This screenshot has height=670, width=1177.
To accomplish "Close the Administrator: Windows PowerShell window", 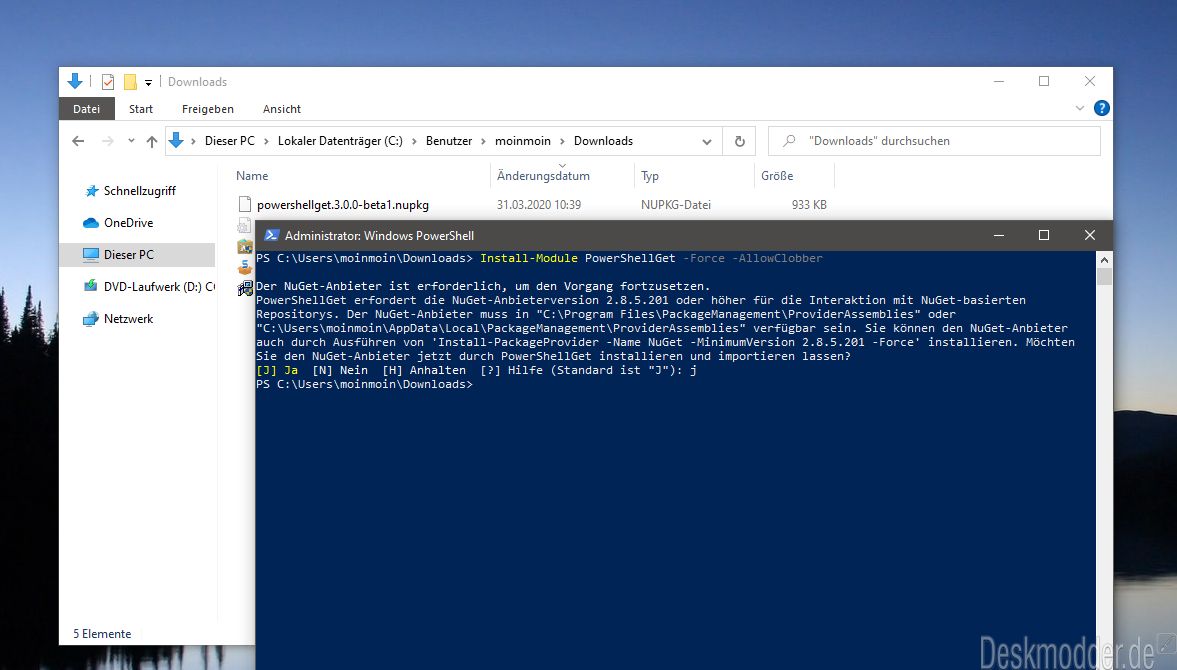I will tap(1090, 235).
